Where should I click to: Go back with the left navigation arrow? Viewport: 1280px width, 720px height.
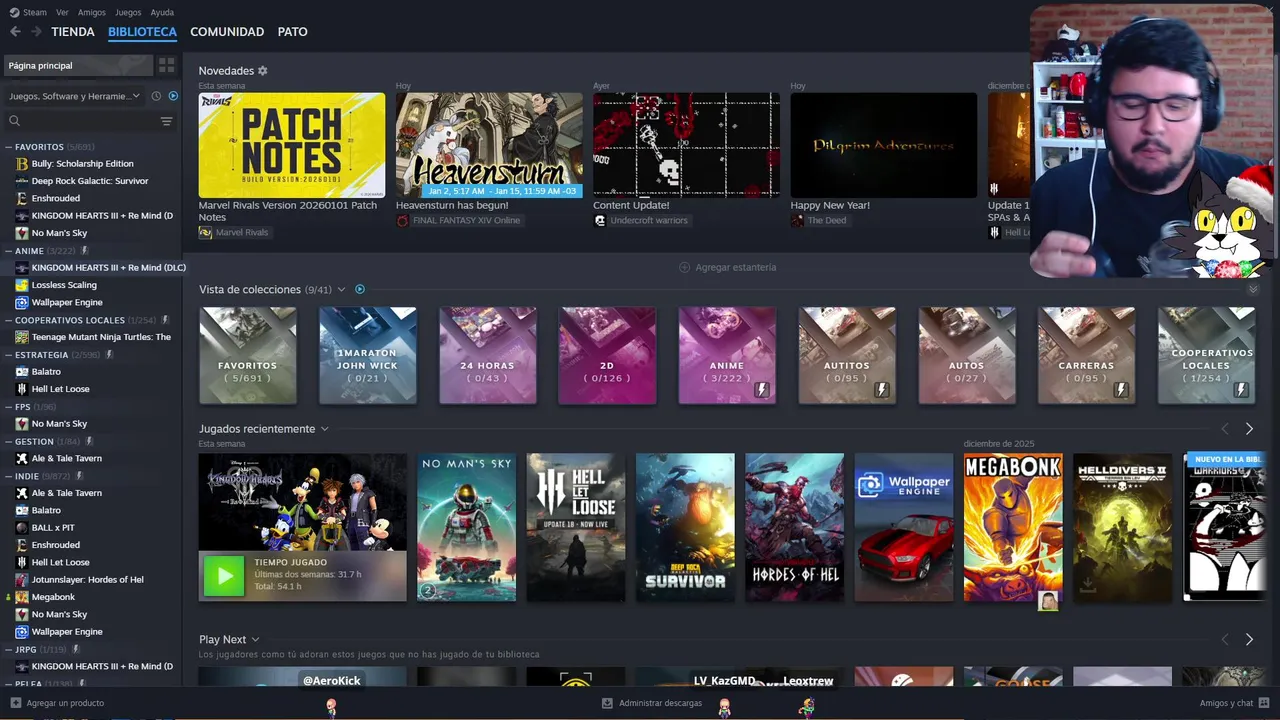[15, 32]
